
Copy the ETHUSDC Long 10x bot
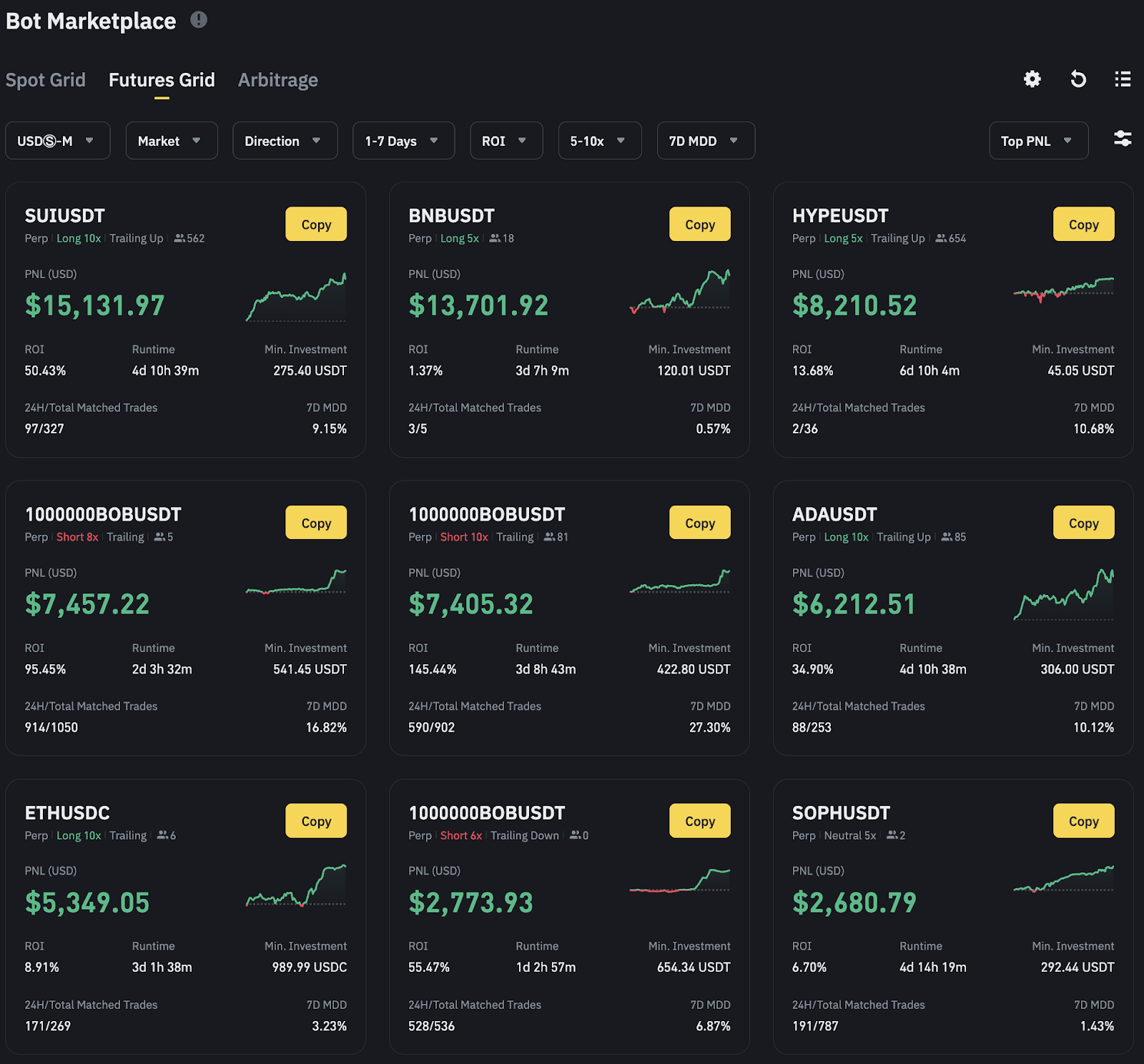[x=315, y=820]
